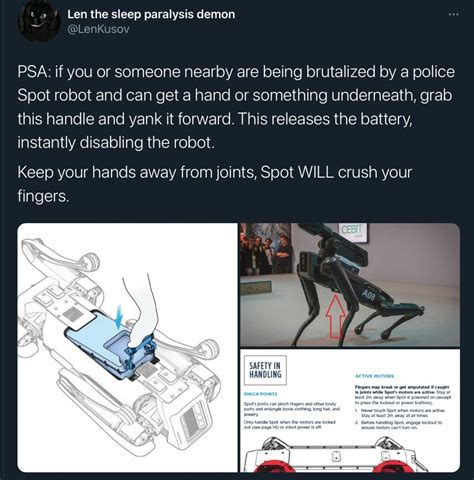Click the CEBIT sign in the photo
474x480 pixels.
tap(352, 230)
